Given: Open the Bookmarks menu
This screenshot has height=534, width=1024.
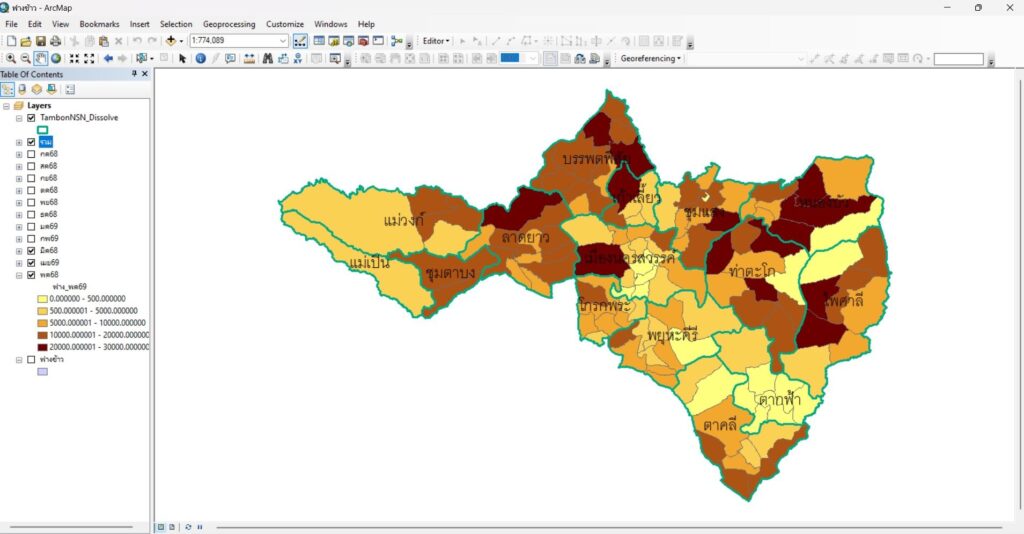Looking at the screenshot, I should coord(99,23).
